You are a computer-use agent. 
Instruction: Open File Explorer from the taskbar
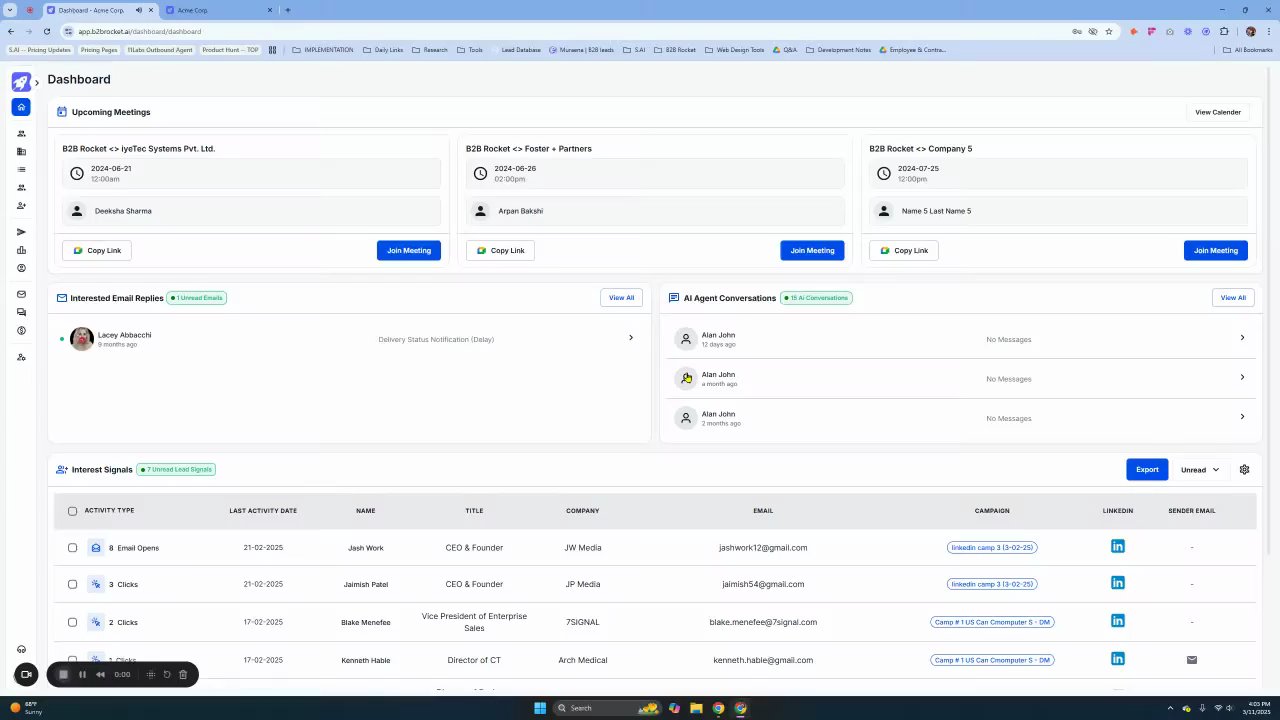coord(696,708)
